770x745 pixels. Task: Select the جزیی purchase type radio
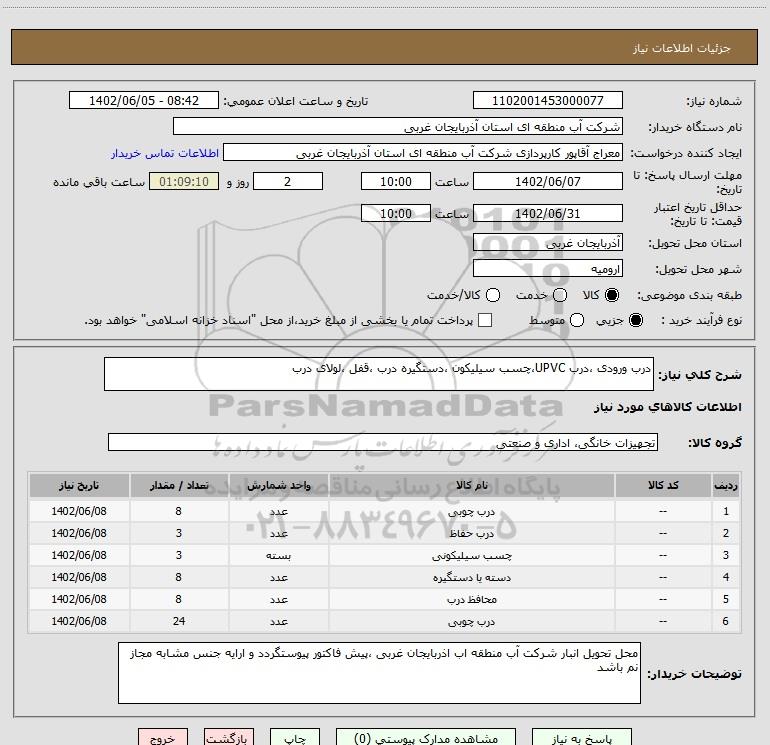(635, 320)
